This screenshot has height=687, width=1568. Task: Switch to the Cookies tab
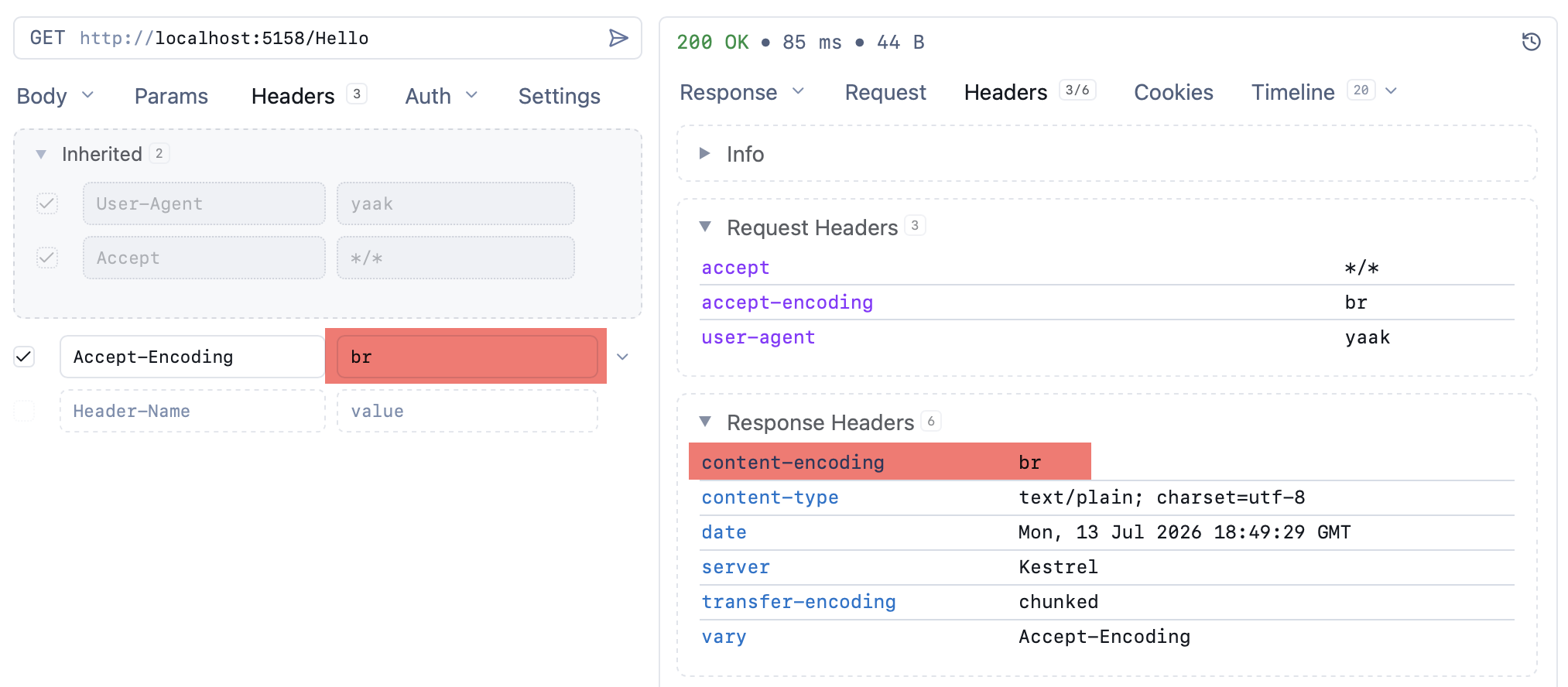(x=1173, y=92)
